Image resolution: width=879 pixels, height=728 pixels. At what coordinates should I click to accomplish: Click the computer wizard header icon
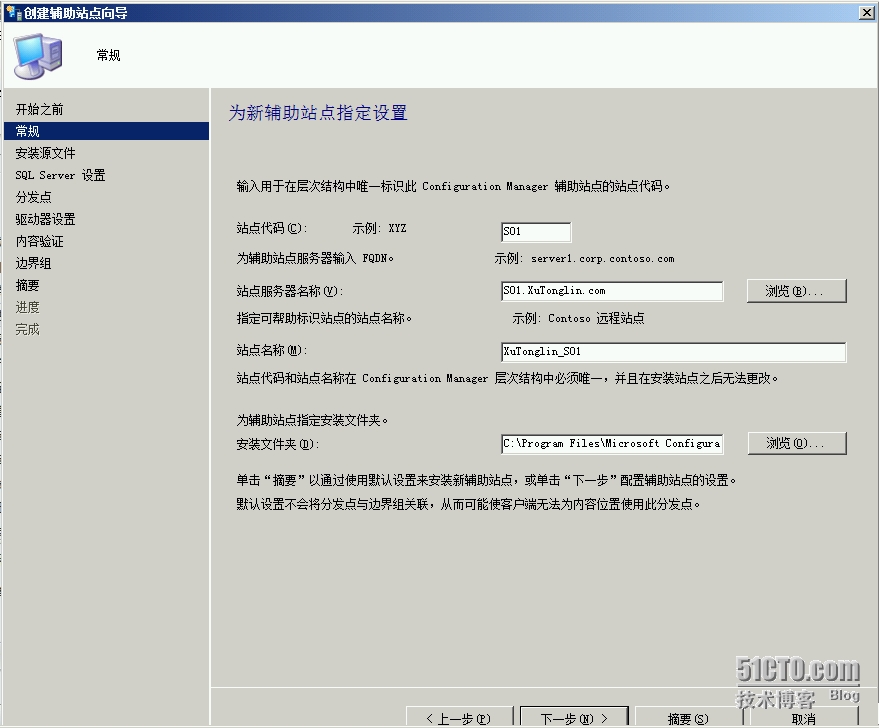point(38,57)
